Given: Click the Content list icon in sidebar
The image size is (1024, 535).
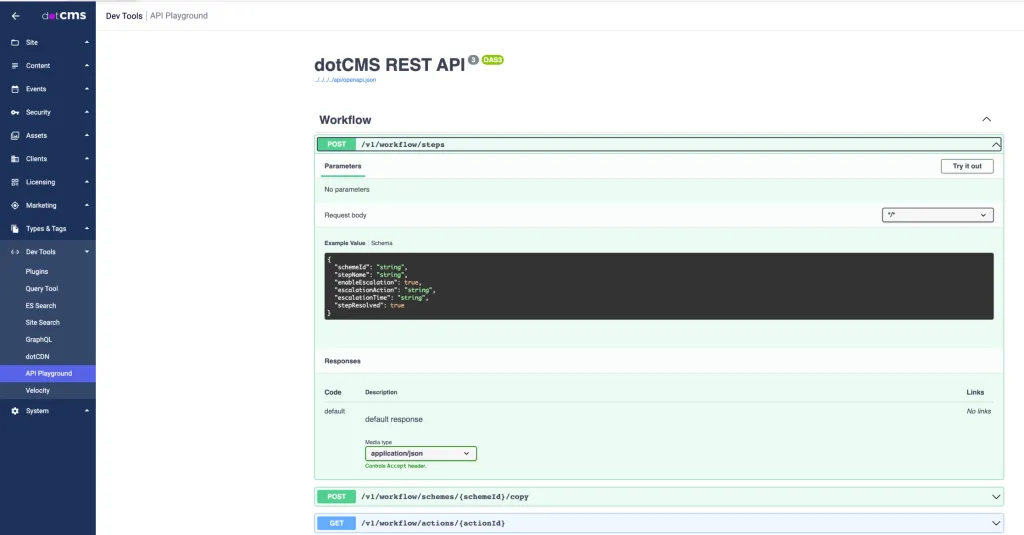Looking at the screenshot, I should [x=15, y=66].
